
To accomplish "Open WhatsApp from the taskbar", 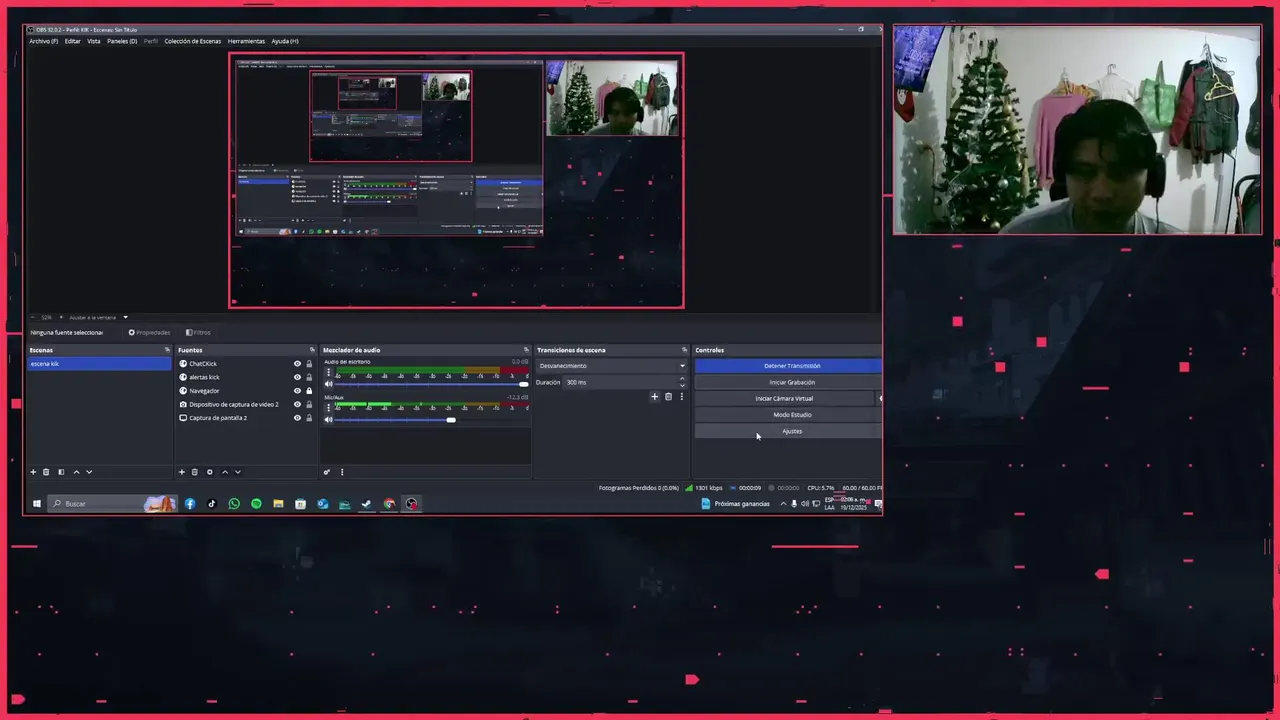I will [x=234, y=504].
